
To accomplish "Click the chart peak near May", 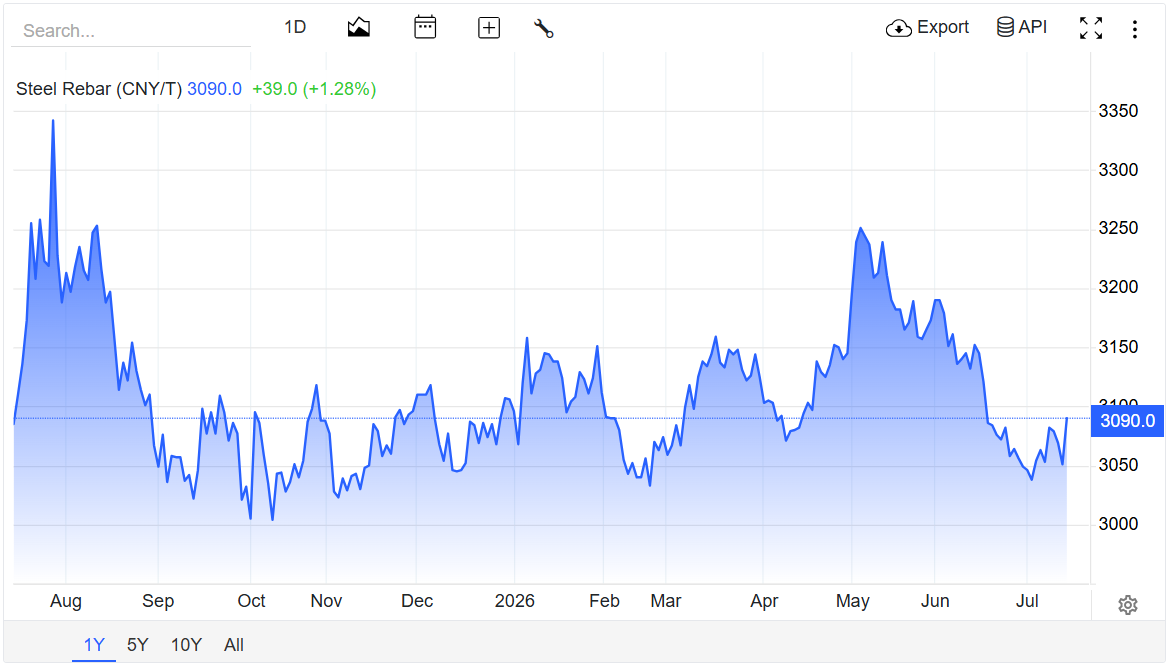I will (860, 228).
